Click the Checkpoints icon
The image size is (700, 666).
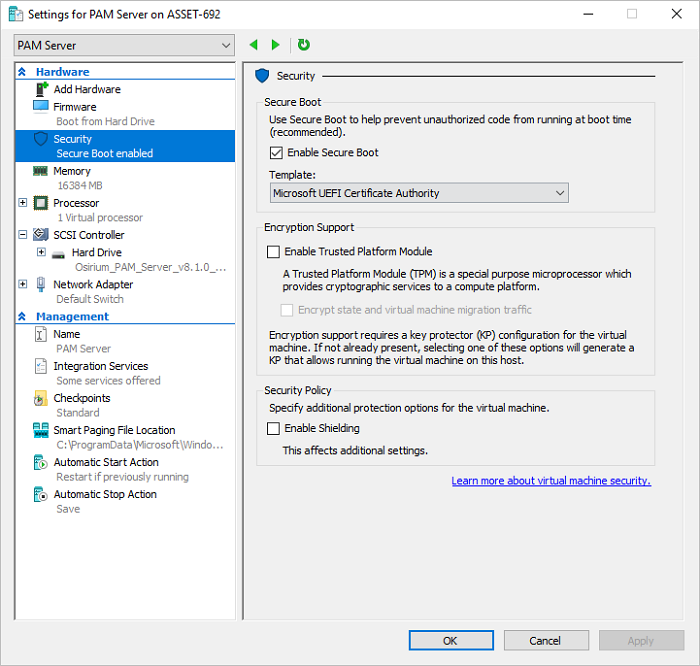pyautogui.click(x=40, y=398)
